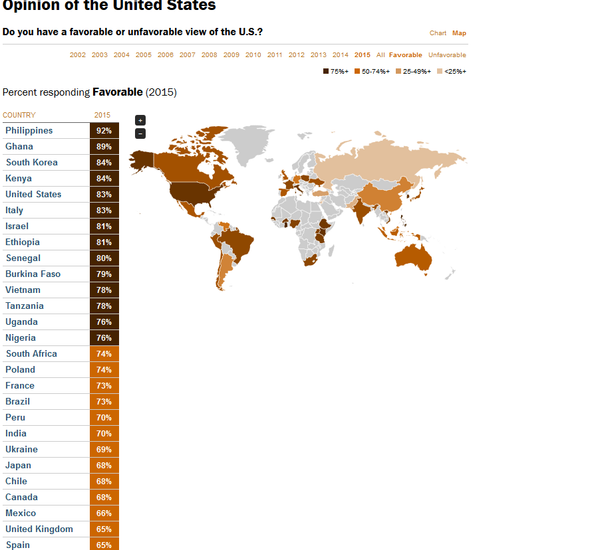Select year 2002

(78, 55)
